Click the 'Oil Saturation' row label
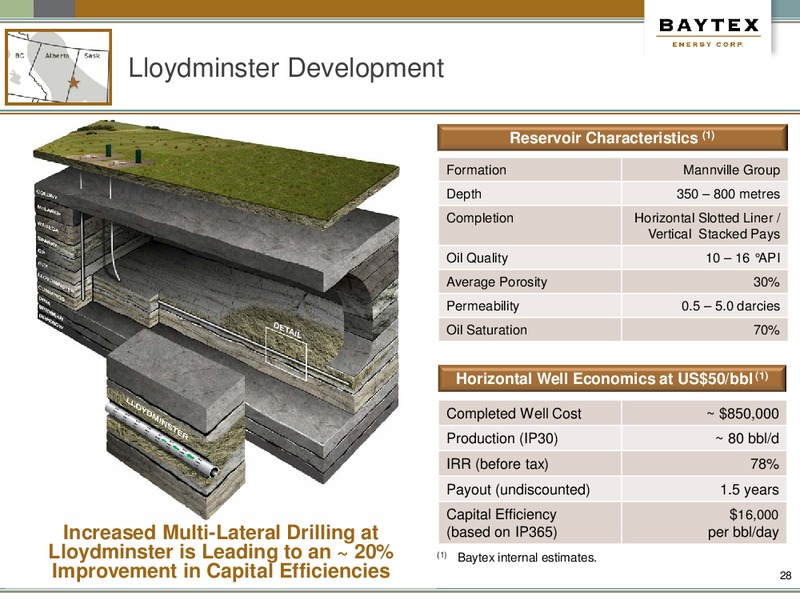The height and width of the screenshot is (600, 800). tap(486, 330)
